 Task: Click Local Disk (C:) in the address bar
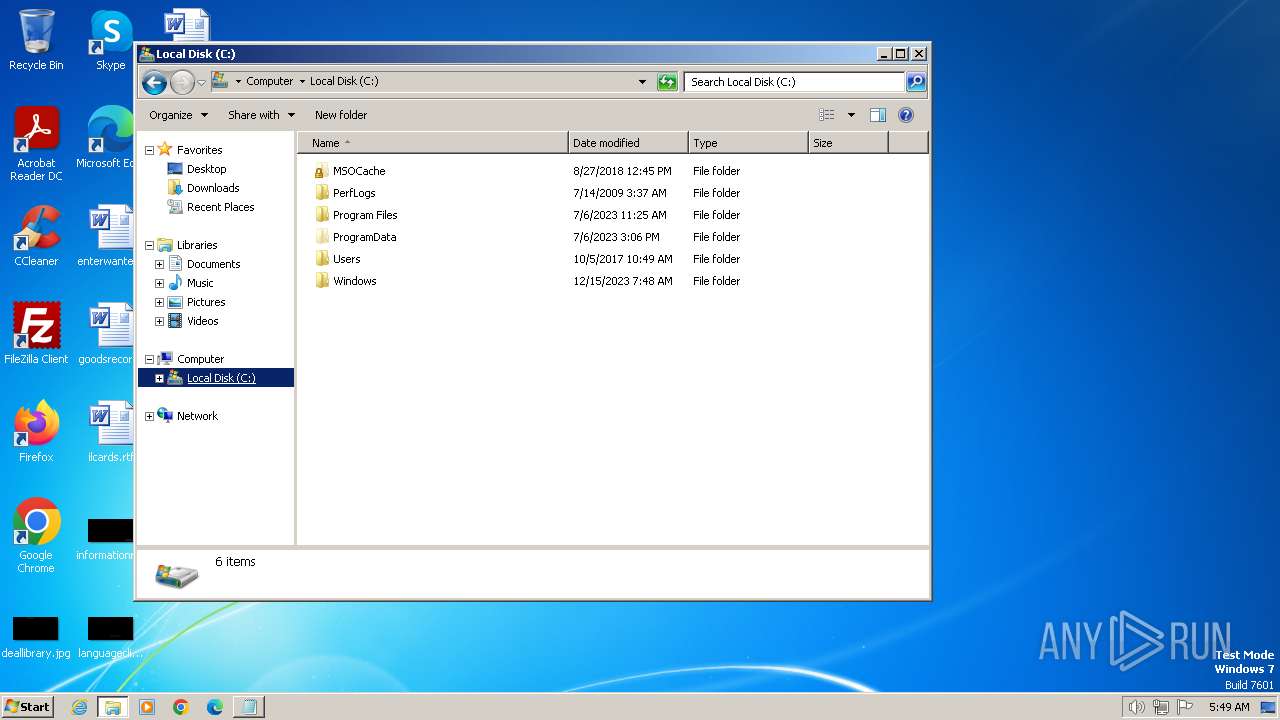(x=344, y=82)
